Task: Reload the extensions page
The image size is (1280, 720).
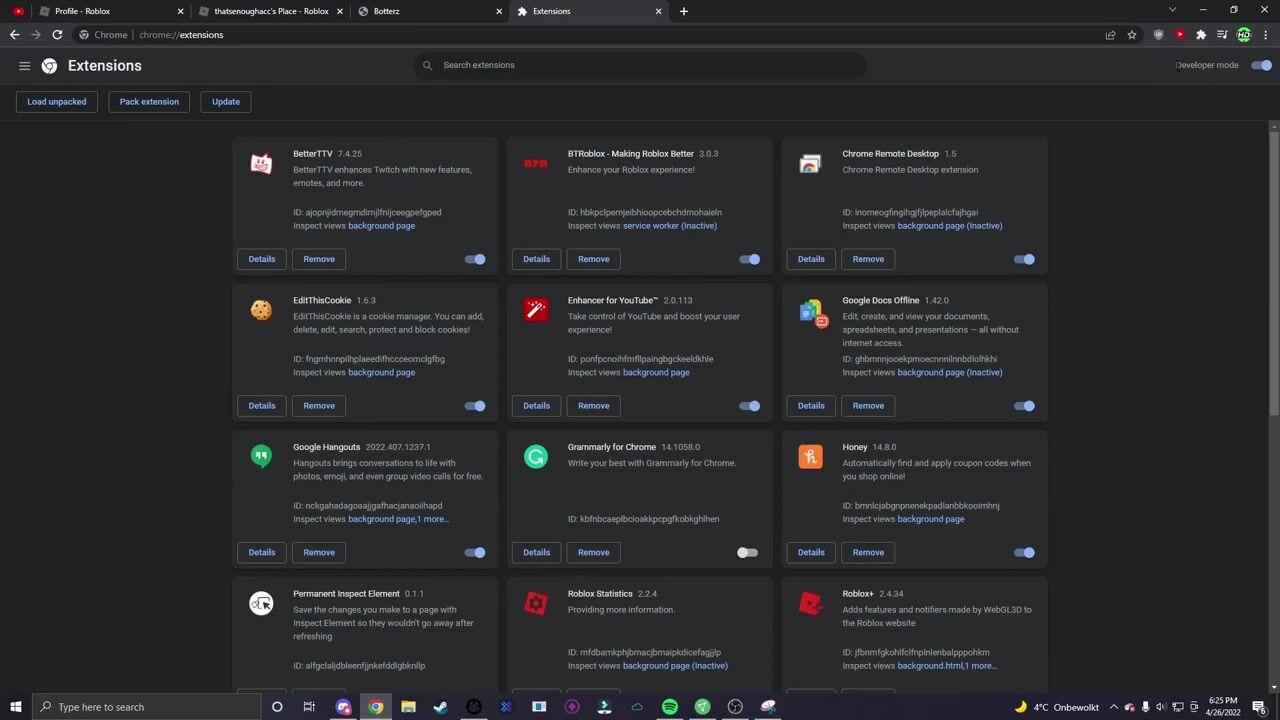Action: 57,35
